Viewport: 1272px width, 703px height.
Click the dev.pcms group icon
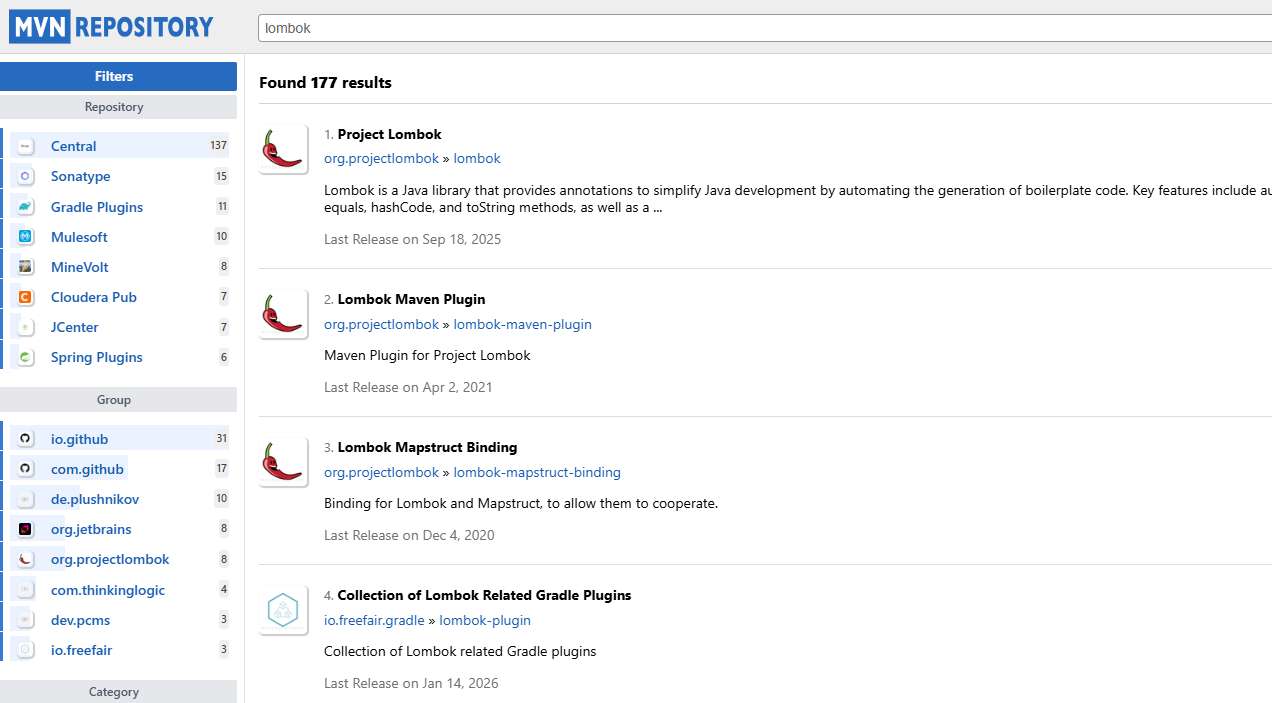26,620
